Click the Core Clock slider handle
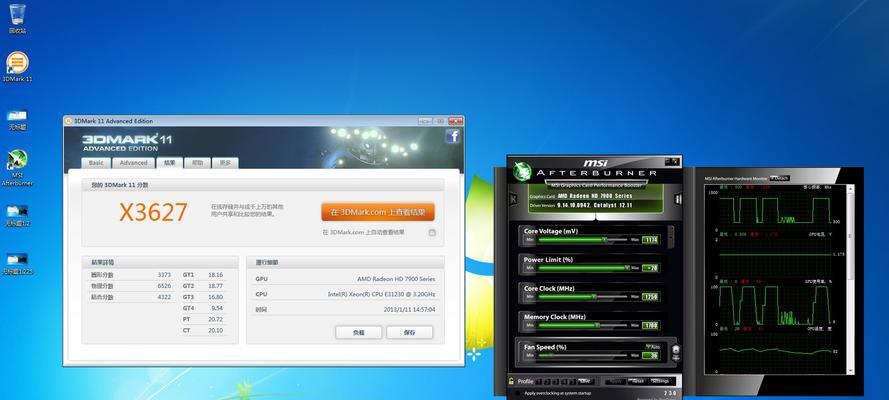The width and height of the screenshot is (889, 400). 594,296
